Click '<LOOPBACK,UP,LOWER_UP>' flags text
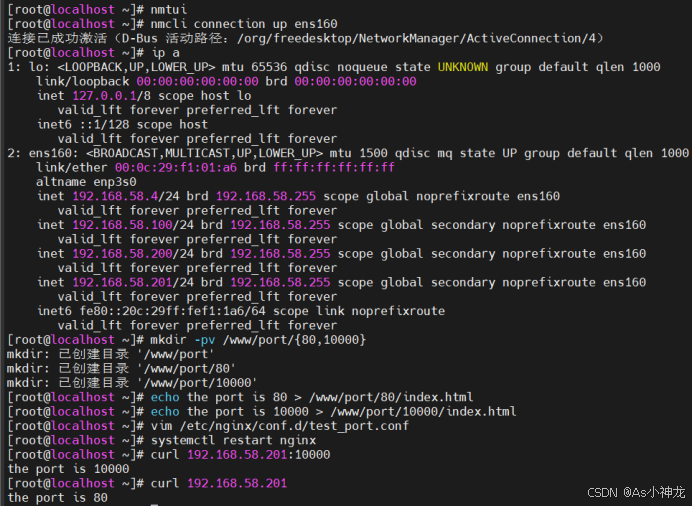The width and height of the screenshot is (693, 507). tap(136, 67)
